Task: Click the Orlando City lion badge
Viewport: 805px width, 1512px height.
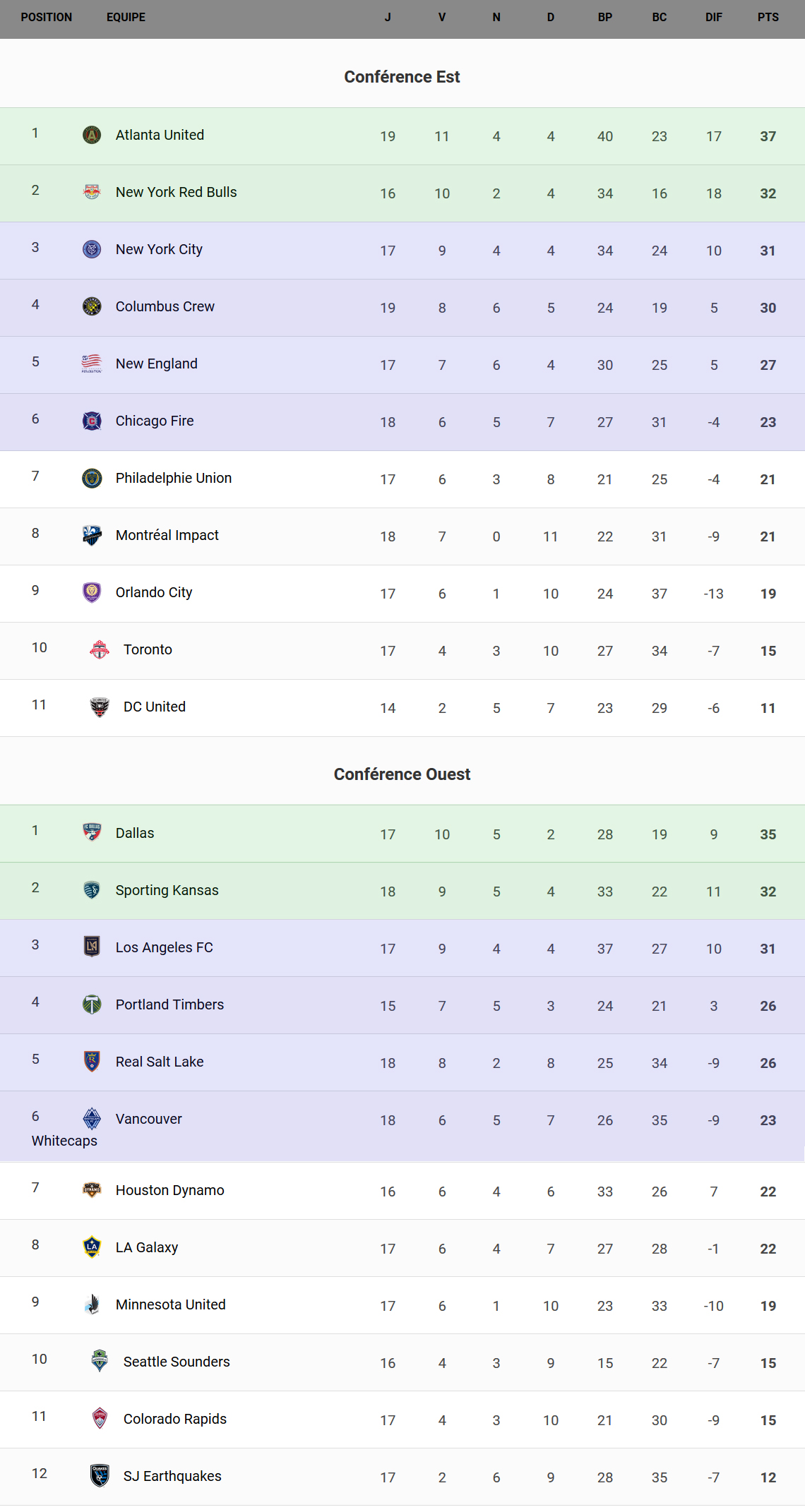Action: (x=92, y=592)
